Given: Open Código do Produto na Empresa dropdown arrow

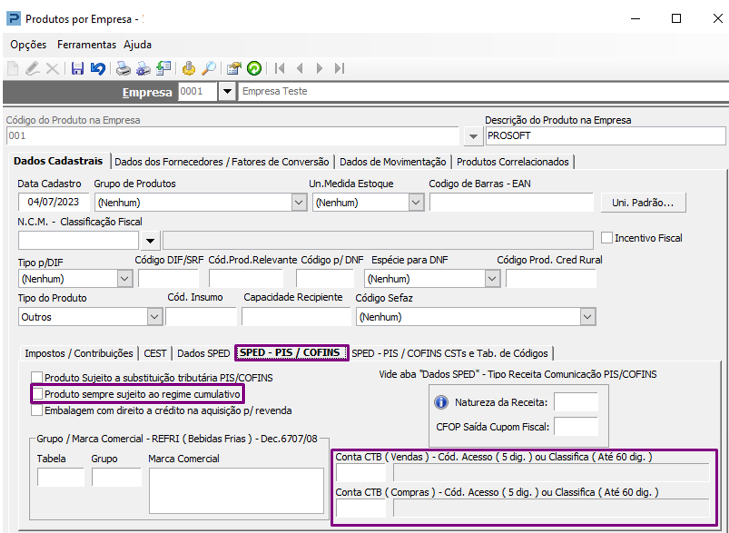Looking at the screenshot, I should click(473, 136).
